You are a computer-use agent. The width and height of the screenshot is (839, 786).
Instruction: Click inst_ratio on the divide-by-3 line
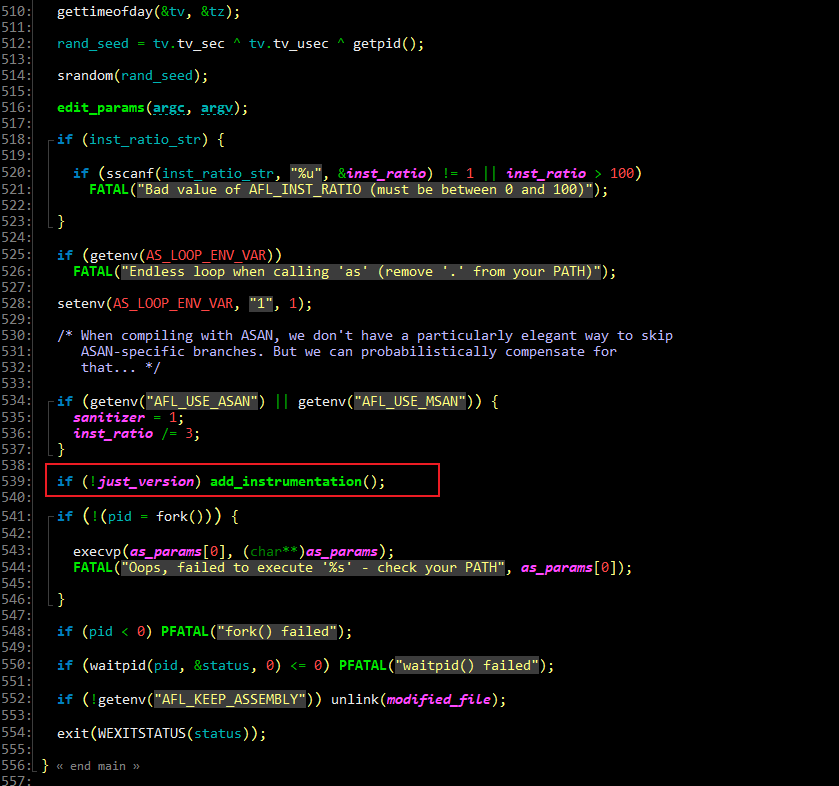[x=113, y=433]
